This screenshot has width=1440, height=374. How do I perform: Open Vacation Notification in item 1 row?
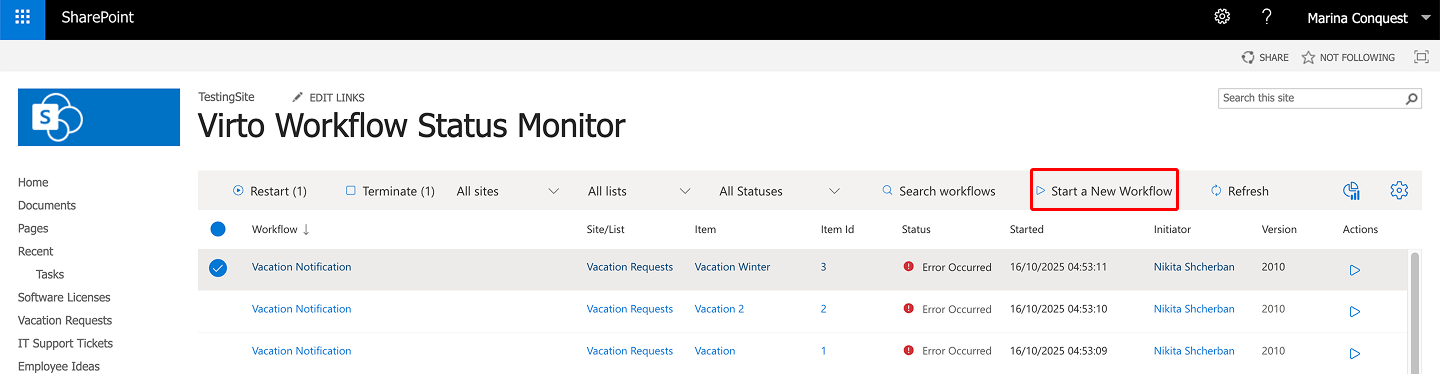[301, 351]
